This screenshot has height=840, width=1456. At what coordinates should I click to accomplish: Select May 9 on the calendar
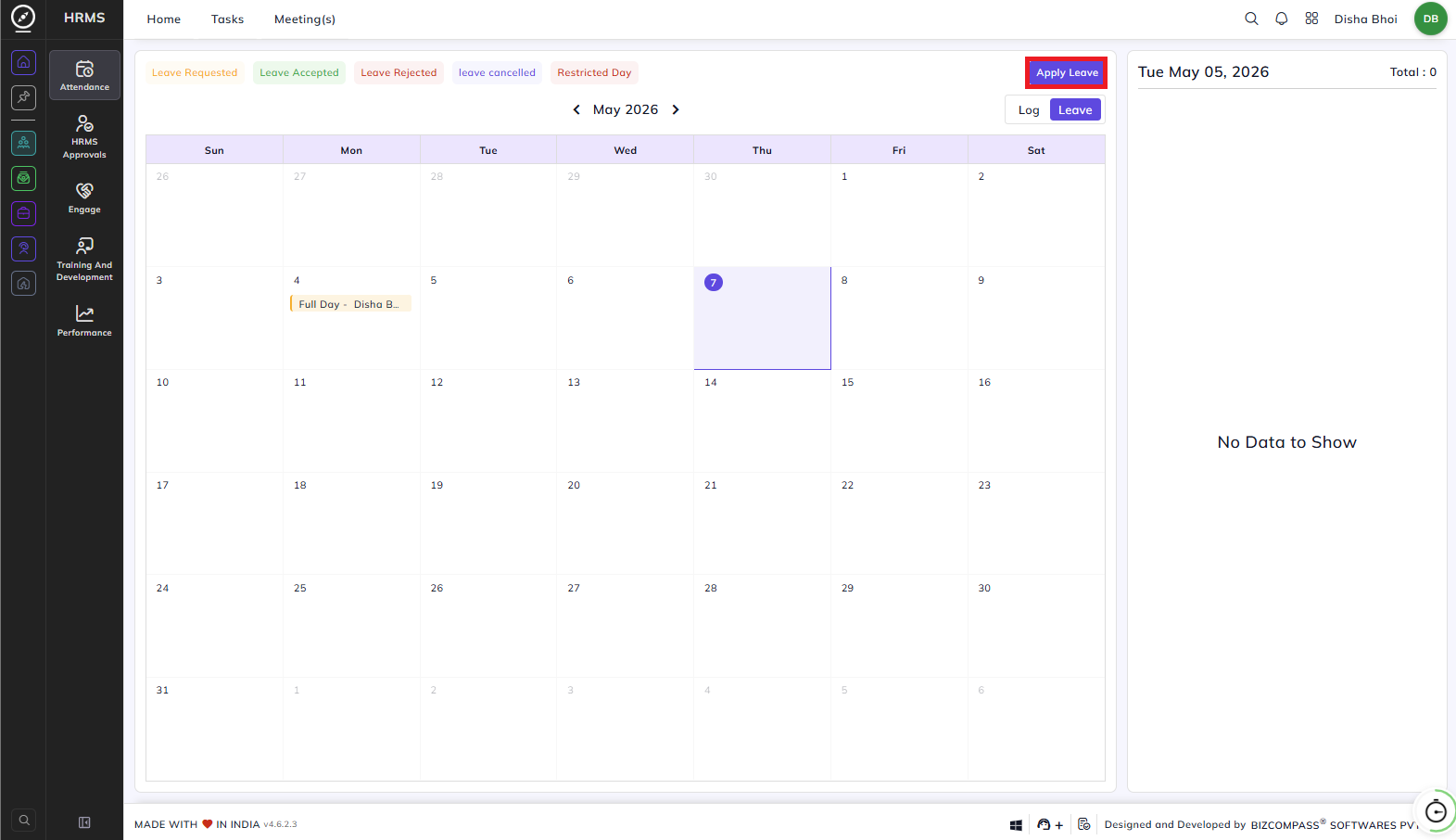pyautogui.click(x=1036, y=318)
